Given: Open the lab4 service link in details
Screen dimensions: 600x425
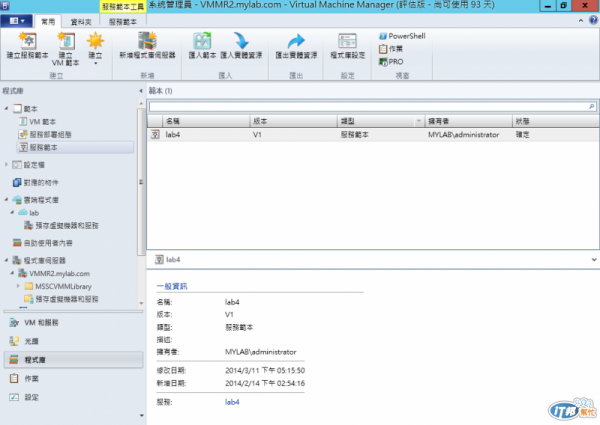Looking at the screenshot, I should pos(232,402).
